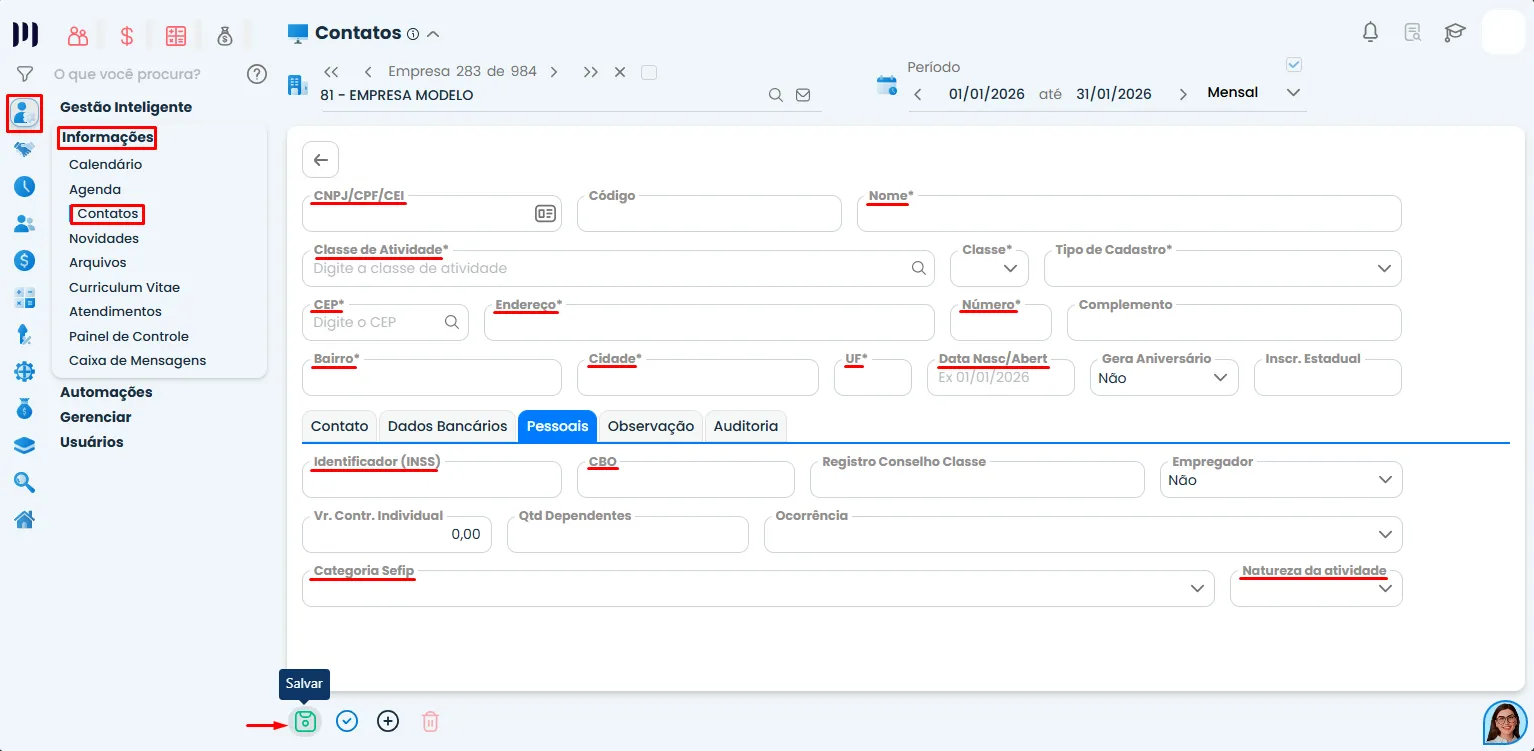This screenshot has height=751, width=1534.
Task: Open the Auditoria tab
Action: (x=745, y=426)
